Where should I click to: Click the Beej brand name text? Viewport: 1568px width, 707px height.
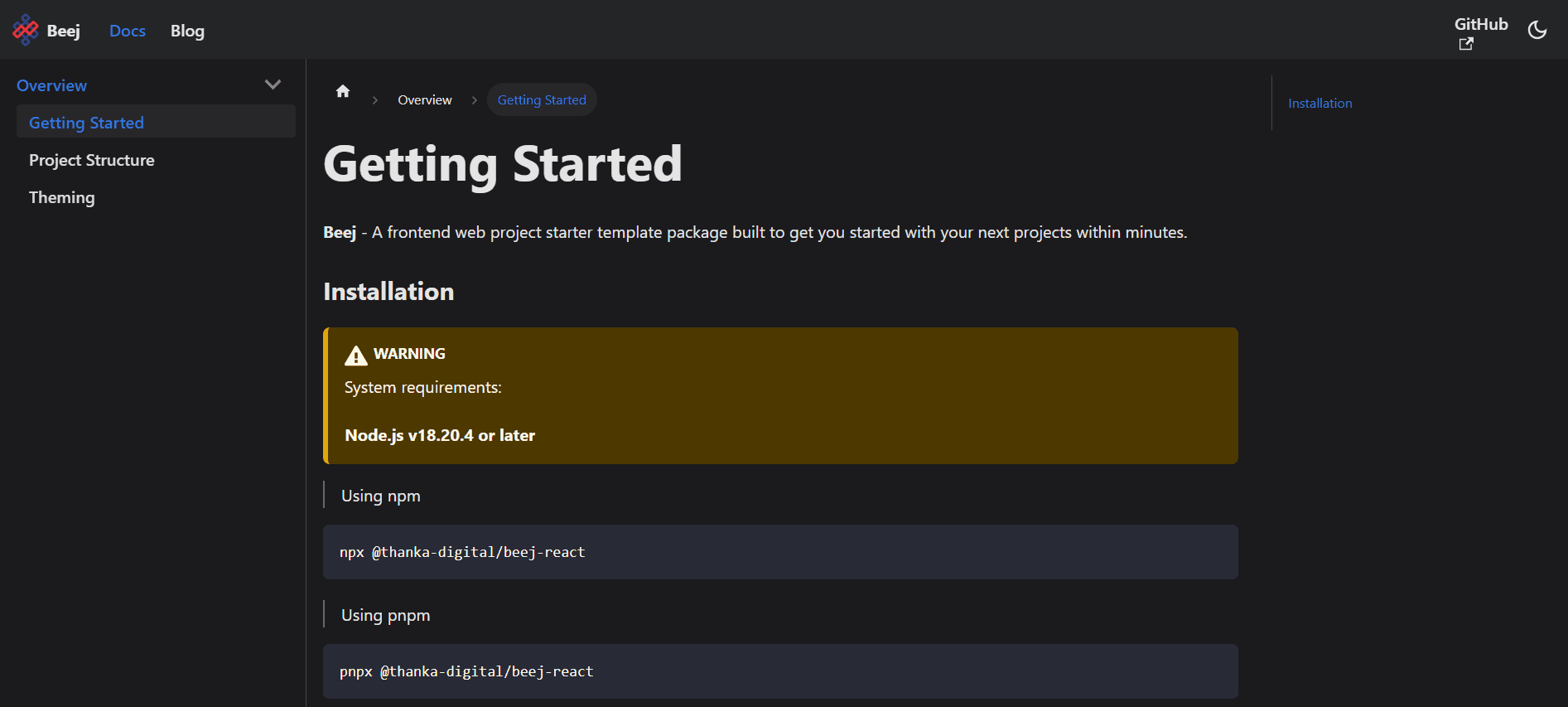[64, 31]
